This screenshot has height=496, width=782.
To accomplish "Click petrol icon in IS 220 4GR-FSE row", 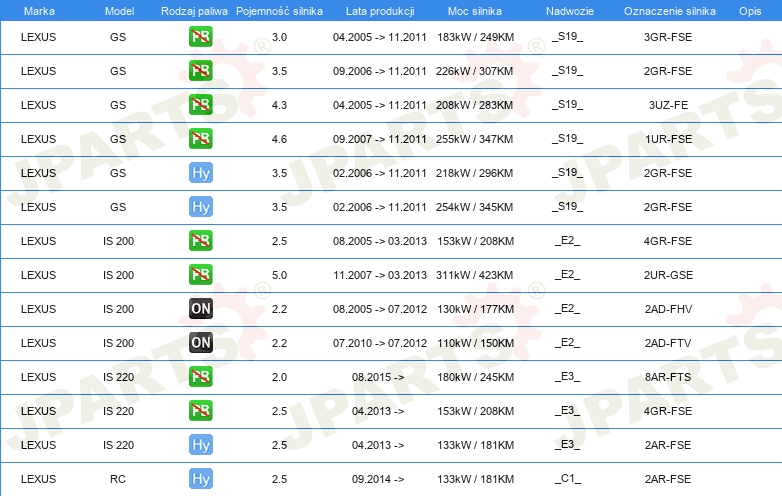I will click(200, 411).
